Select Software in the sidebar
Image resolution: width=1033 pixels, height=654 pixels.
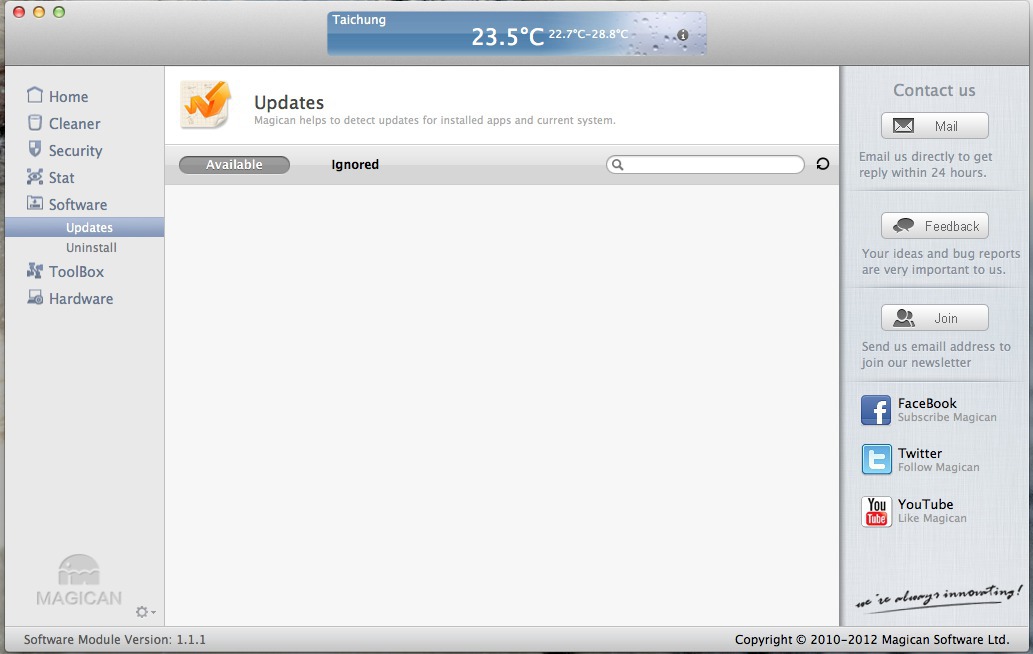67,204
